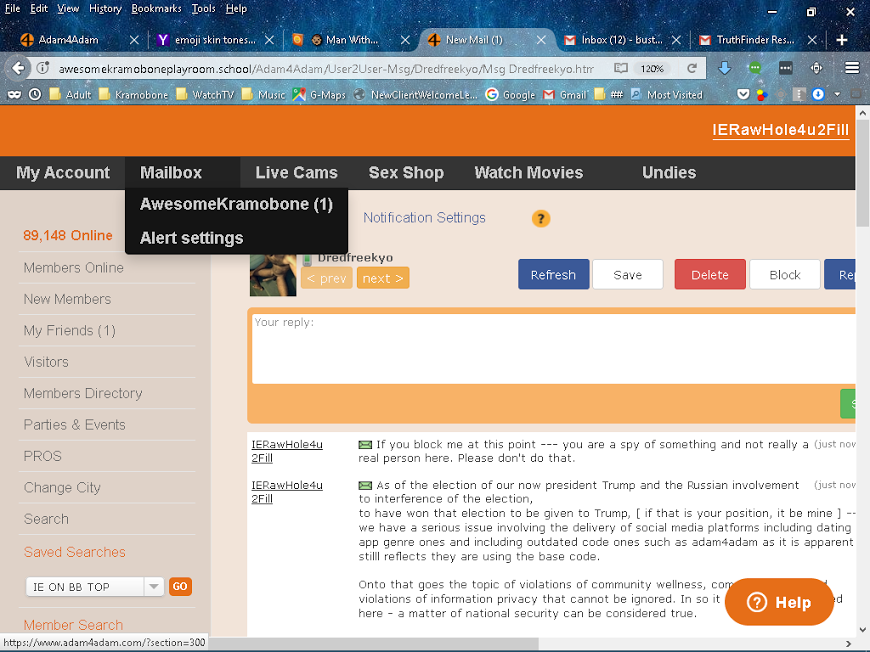Open the saved search dropdown showing IE ON BB TOP
Screen dimensions: 870x652
tap(95, 587)
